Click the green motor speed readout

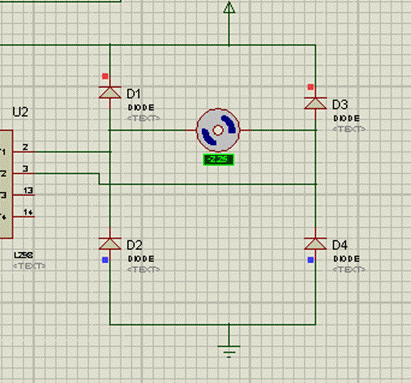[218, 160]
